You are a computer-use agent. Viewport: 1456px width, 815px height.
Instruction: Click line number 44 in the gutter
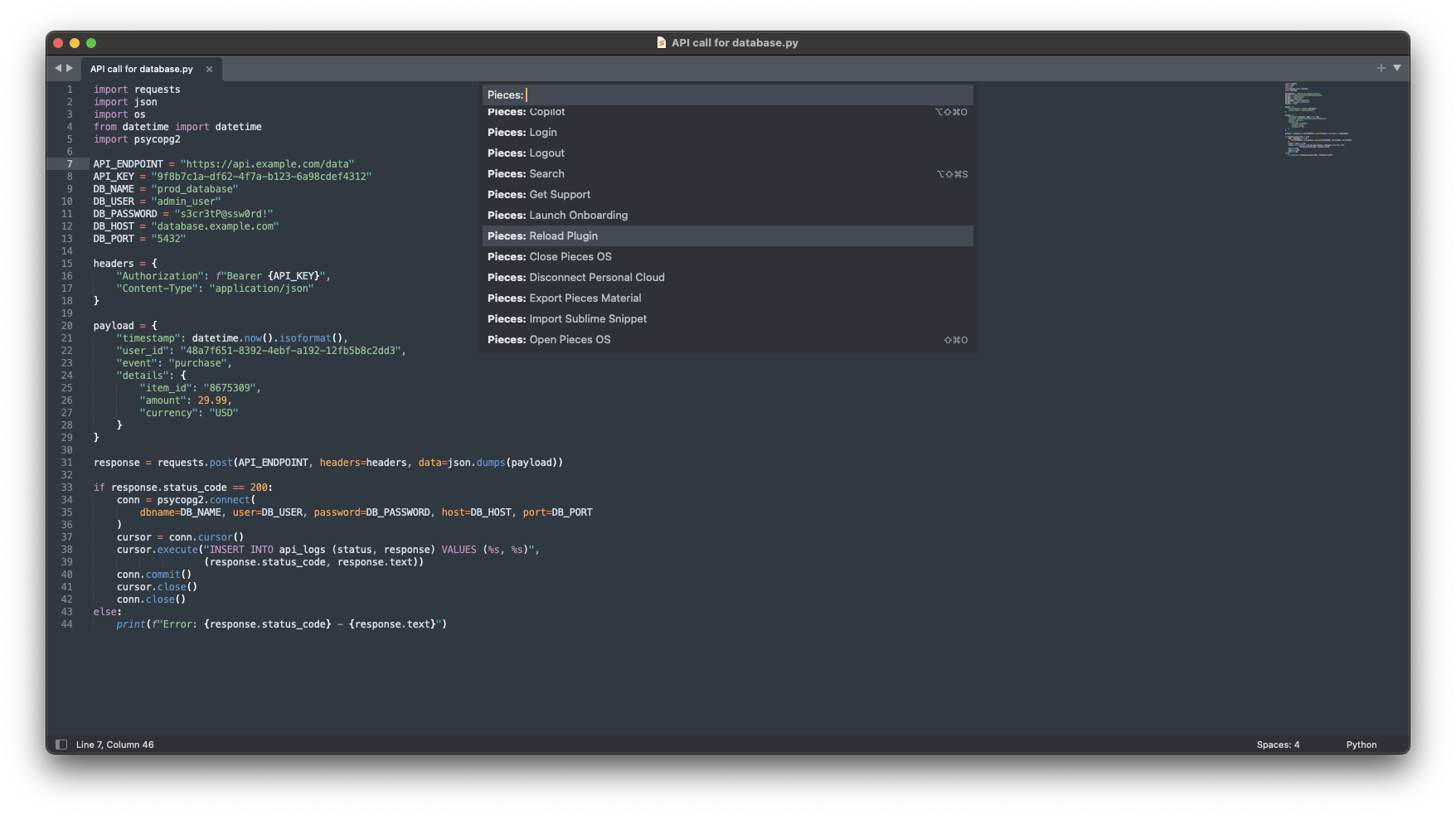pos(66,624)
